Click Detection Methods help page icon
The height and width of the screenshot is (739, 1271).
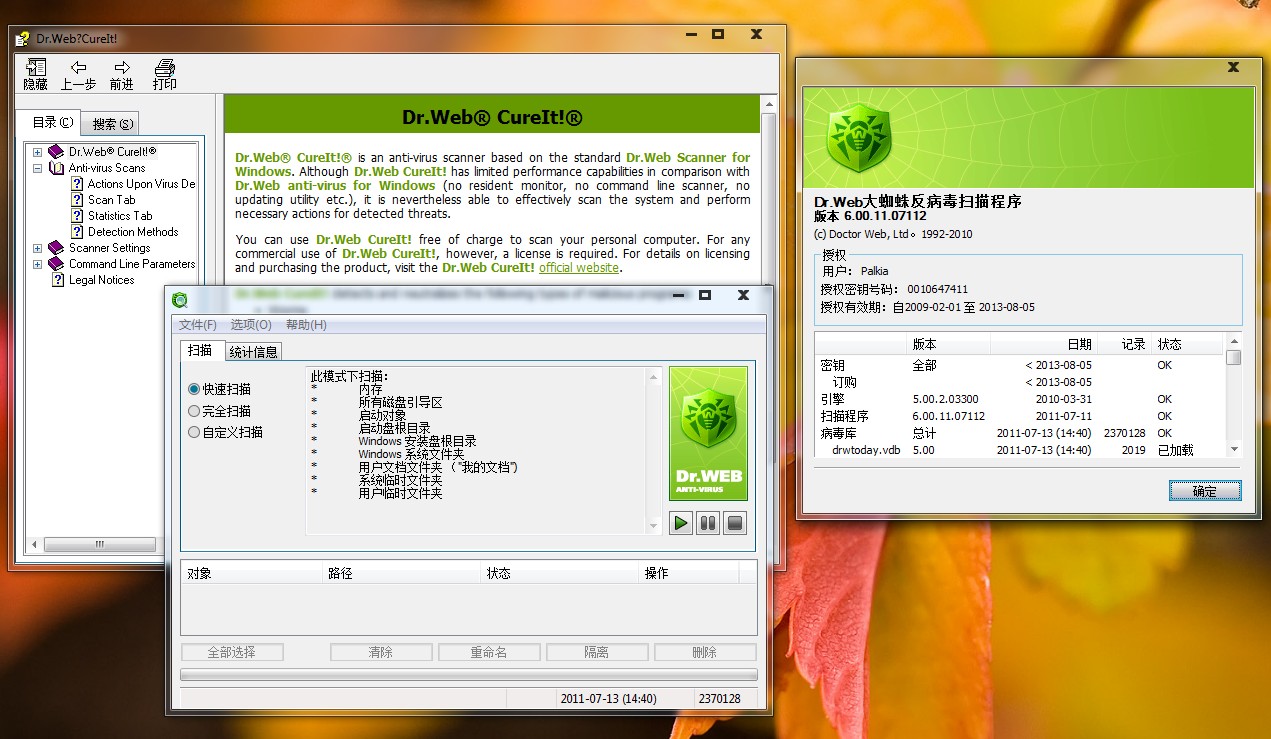pos(77,232)
